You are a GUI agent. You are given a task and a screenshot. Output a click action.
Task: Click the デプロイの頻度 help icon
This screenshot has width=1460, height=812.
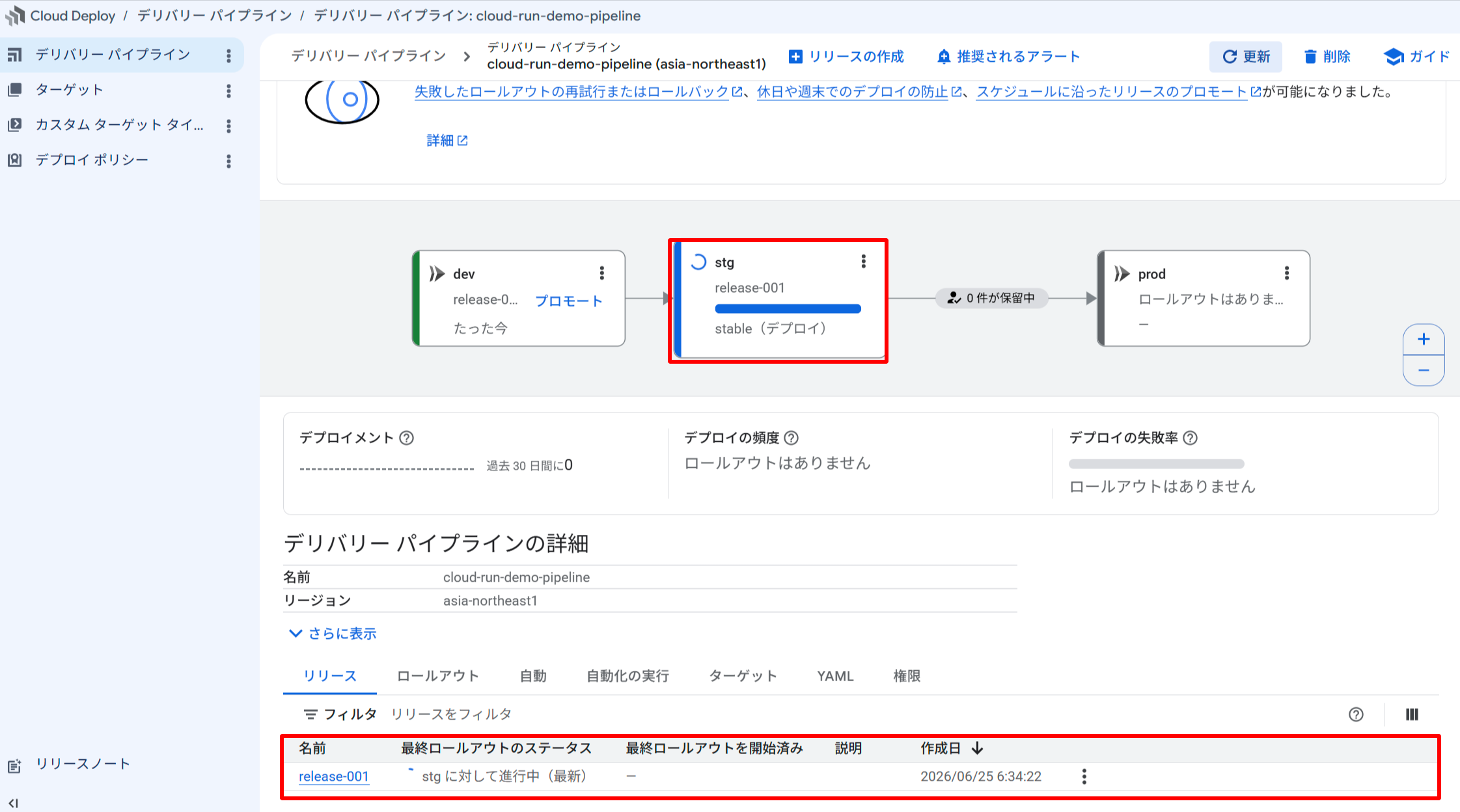(x=792, y=438)
